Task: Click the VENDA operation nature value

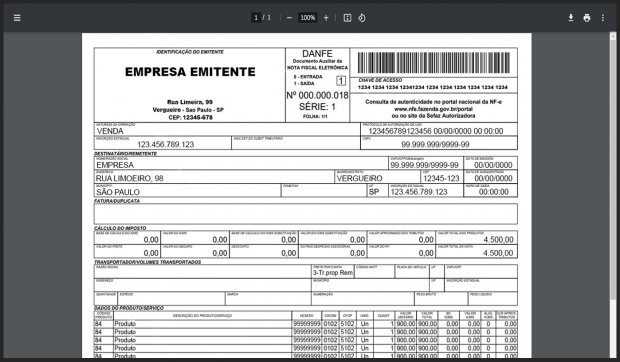Action: click(110, 131)
